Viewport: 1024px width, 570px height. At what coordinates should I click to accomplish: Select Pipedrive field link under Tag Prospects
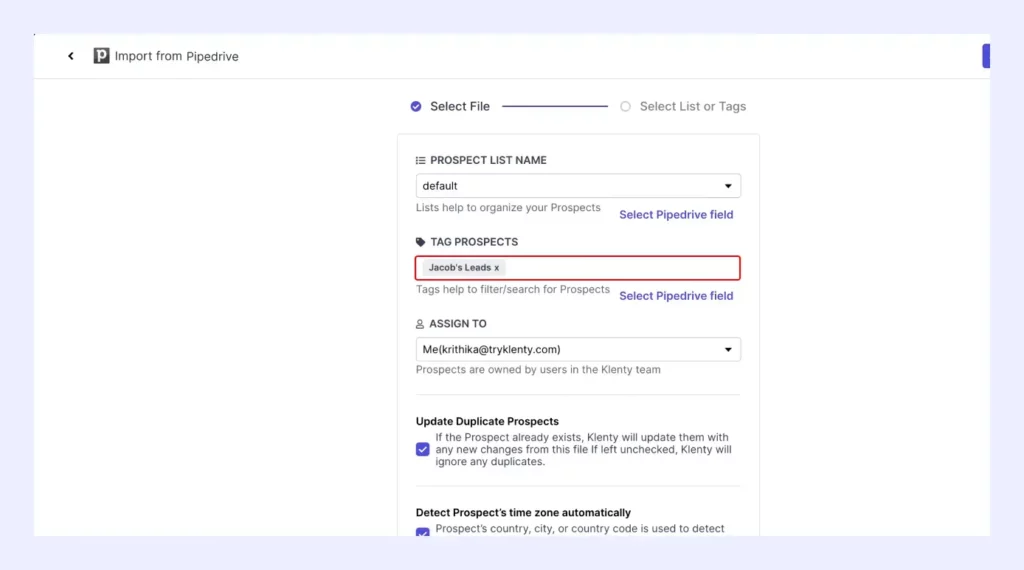click(x=676, y=296)
